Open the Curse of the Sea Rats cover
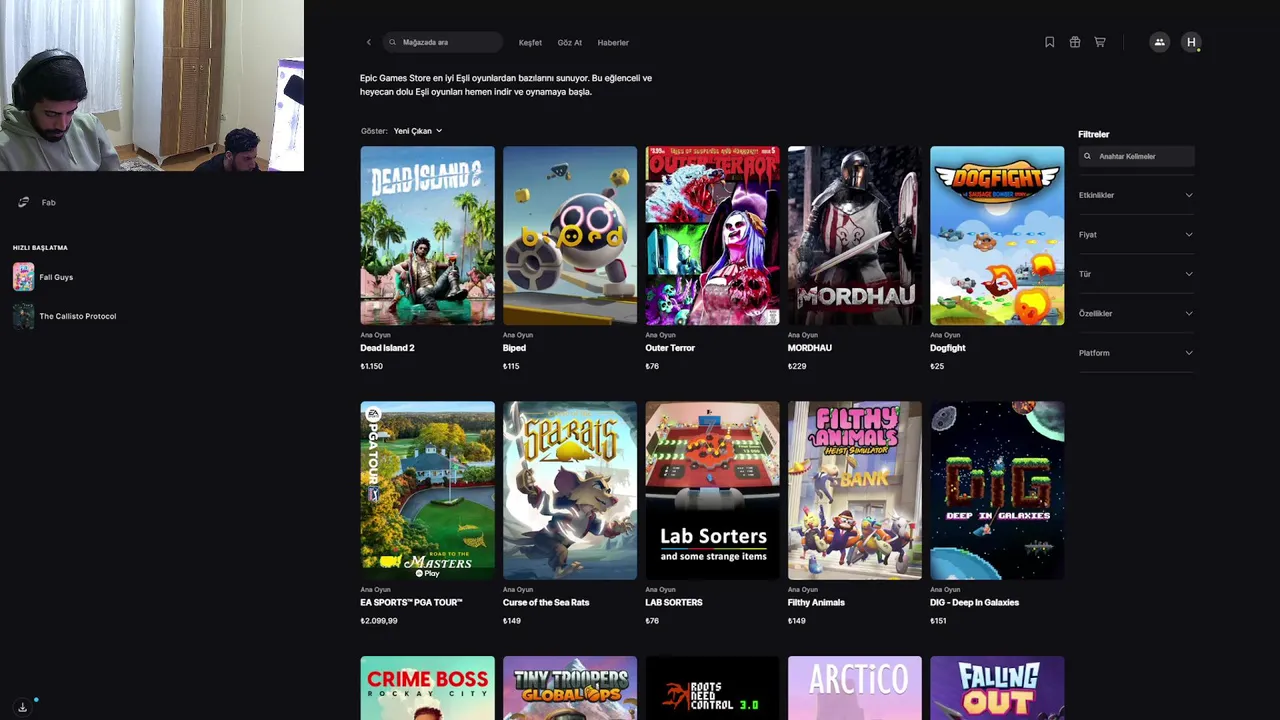This screenshot has height=720, width=1280. (570, 490)
